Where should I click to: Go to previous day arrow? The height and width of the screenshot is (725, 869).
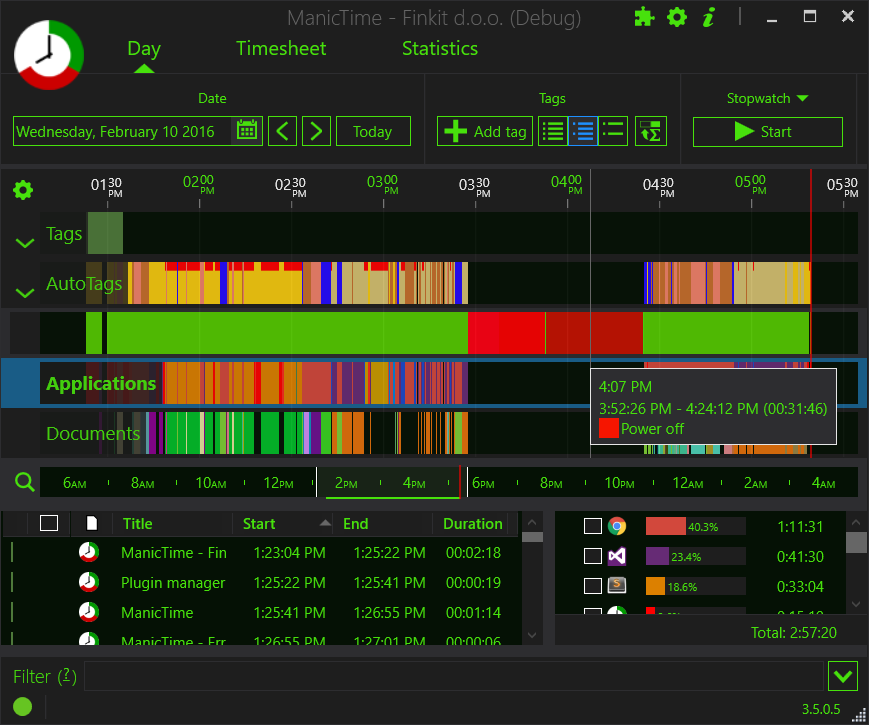[x=282, y=131]
